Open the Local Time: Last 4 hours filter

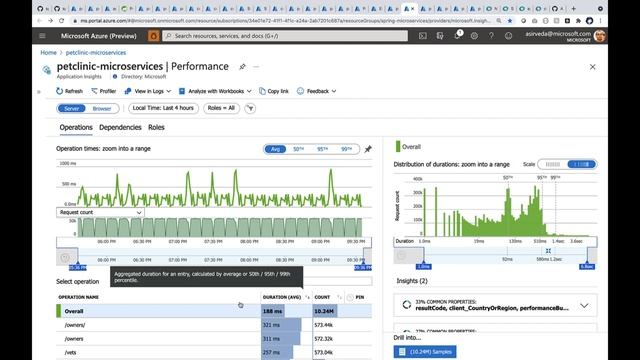[x=163, y=108]
